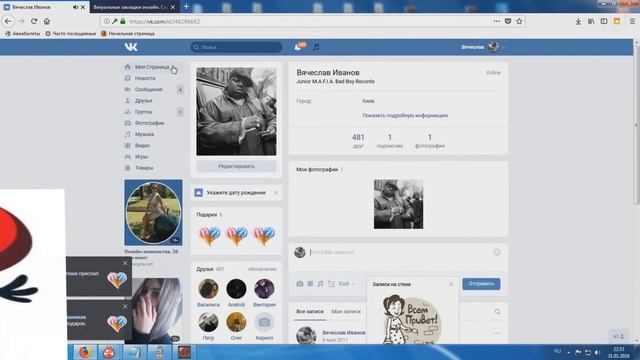Open Группы in left menu
Image resolution: width=640 pixels, height=360 pixels.
point(144,112)
